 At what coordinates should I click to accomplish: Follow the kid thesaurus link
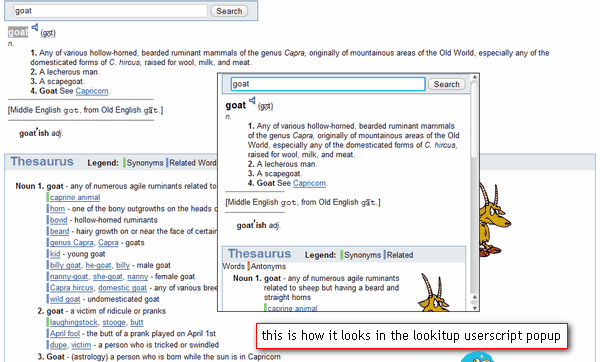55,254
